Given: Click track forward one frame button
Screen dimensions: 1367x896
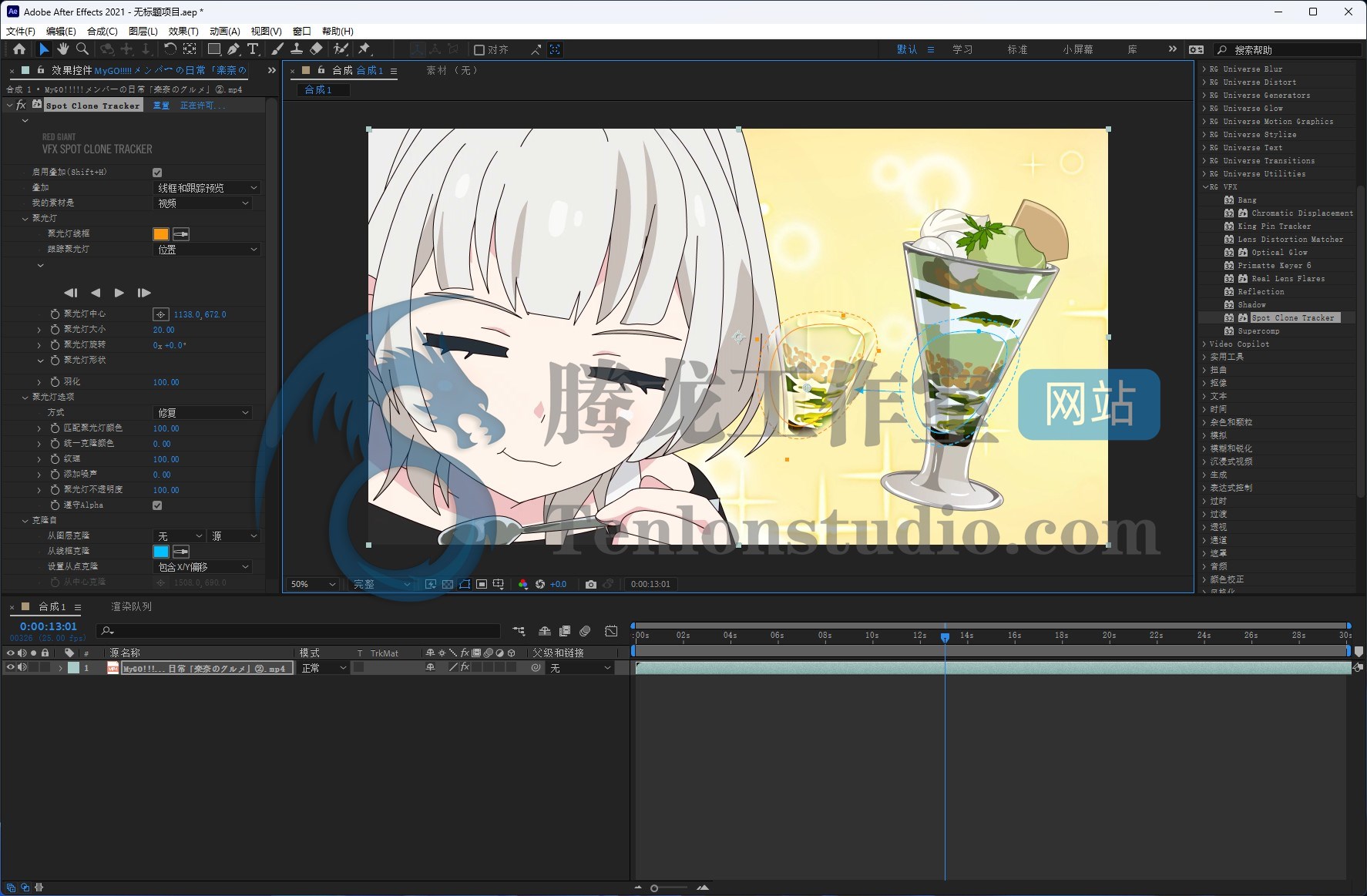Looking at the screenshot, I should pos(144,293).
